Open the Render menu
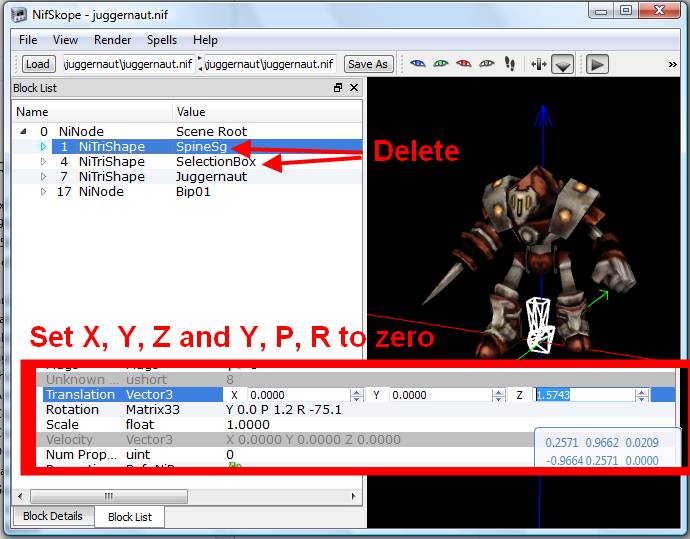This screenshot has width=690, height=539. click(x=113, y=40)
